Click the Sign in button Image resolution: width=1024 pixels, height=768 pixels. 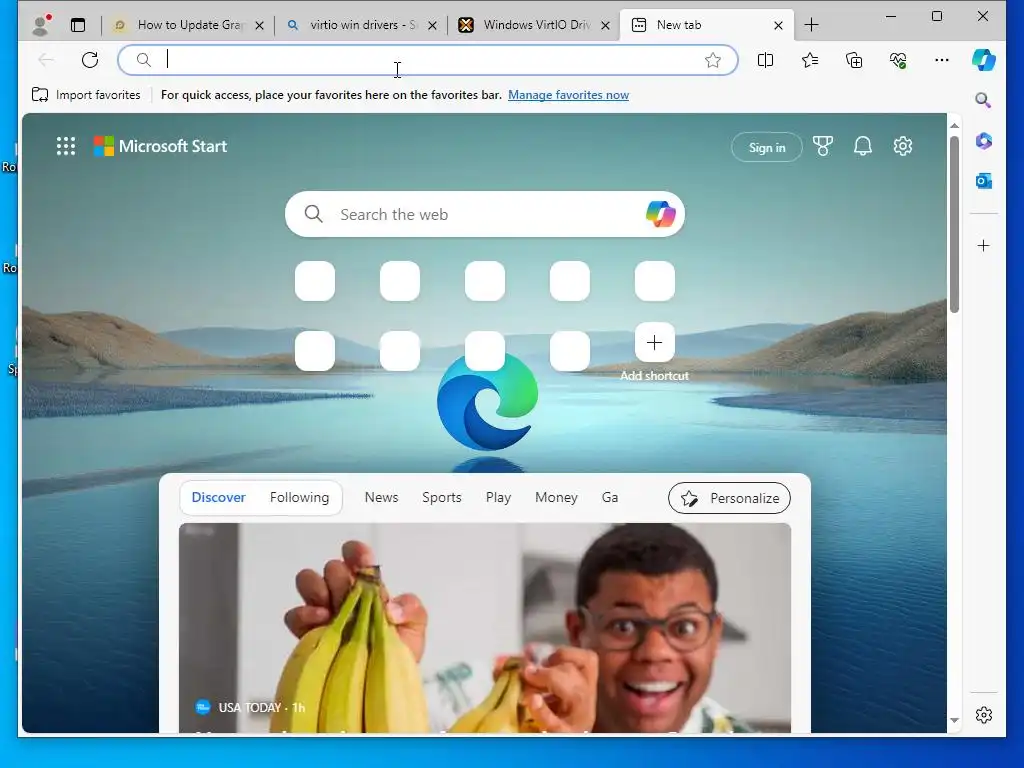click(767, 147)
